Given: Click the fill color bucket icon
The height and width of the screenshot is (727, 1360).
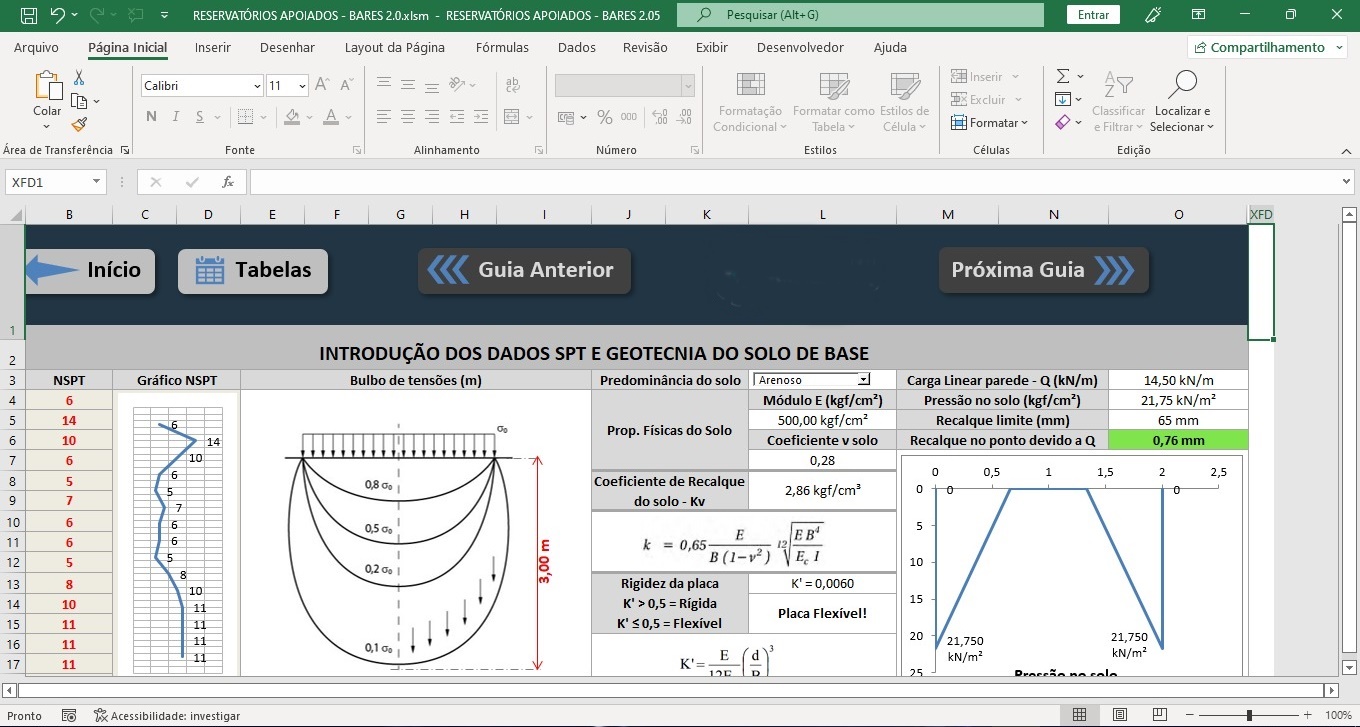Looking at the screenshot, I should click(292, 116).
